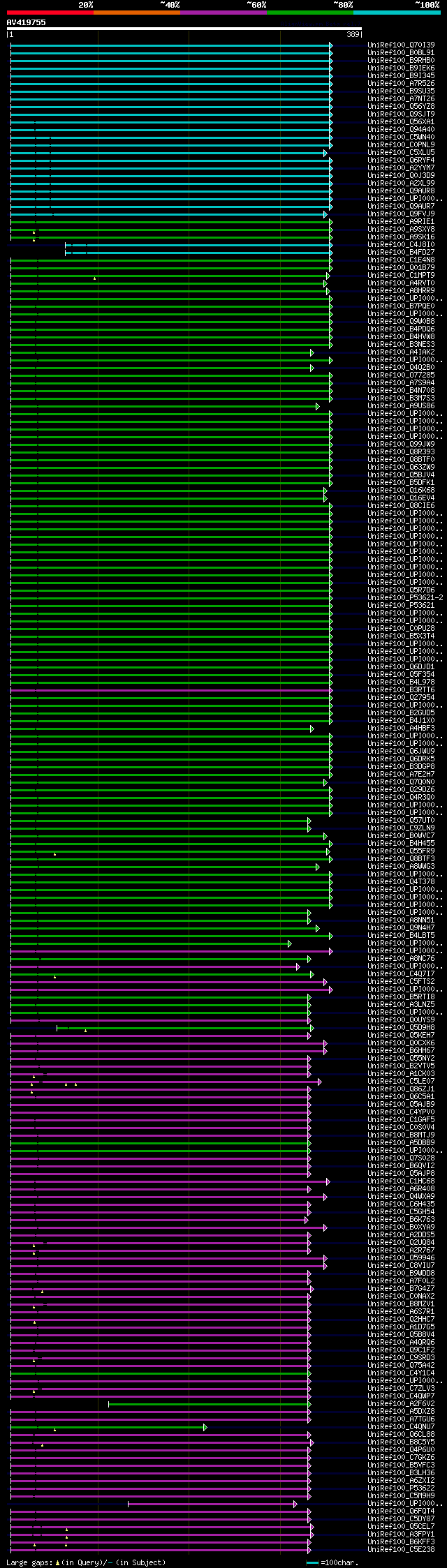The image size is (447, 1568).
Task: Select the UniRef100_C1HC68 label
Action: (x=401, y=1181)
